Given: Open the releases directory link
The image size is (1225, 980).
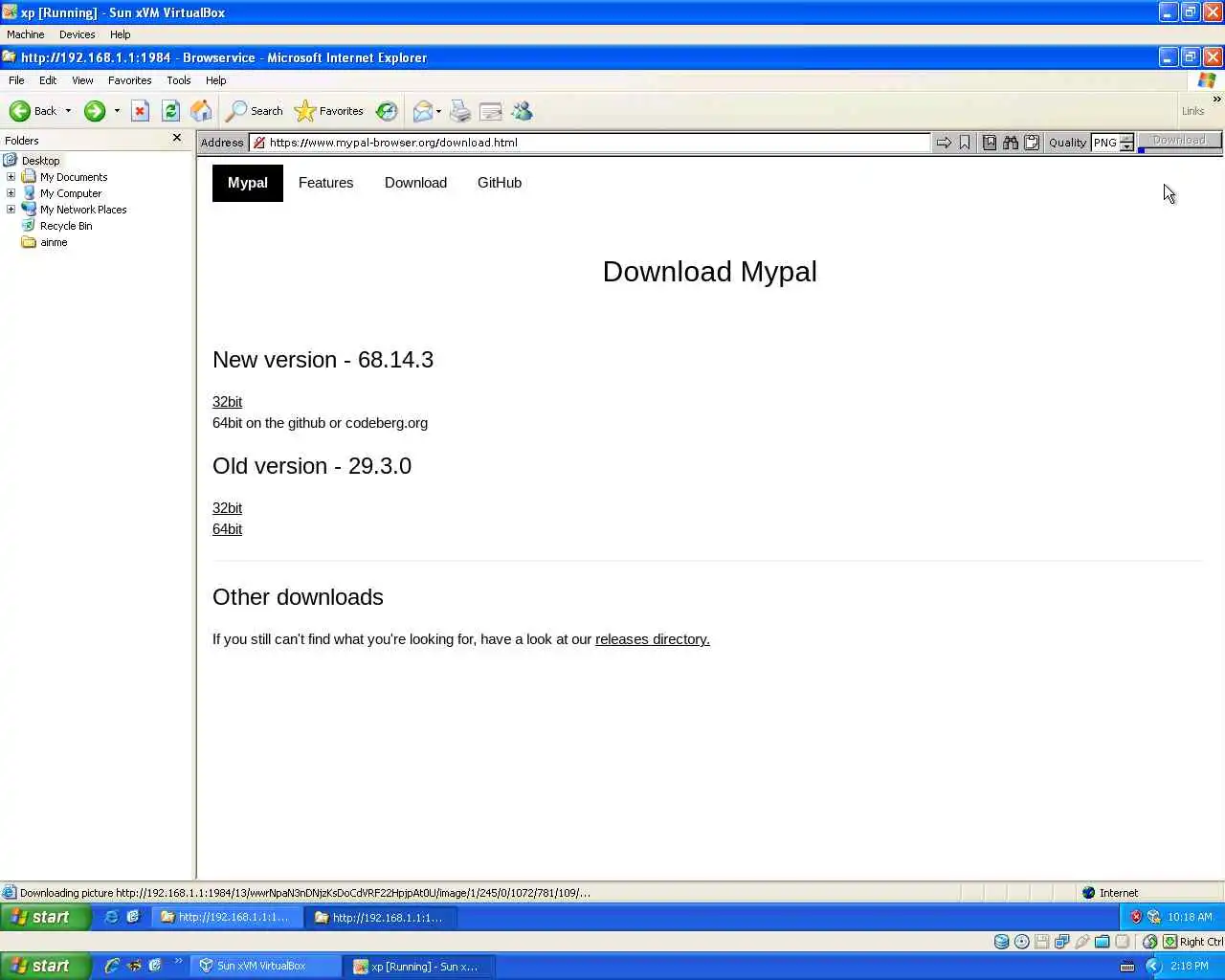Looking at the screenshot, I should (x=653, y=639).
